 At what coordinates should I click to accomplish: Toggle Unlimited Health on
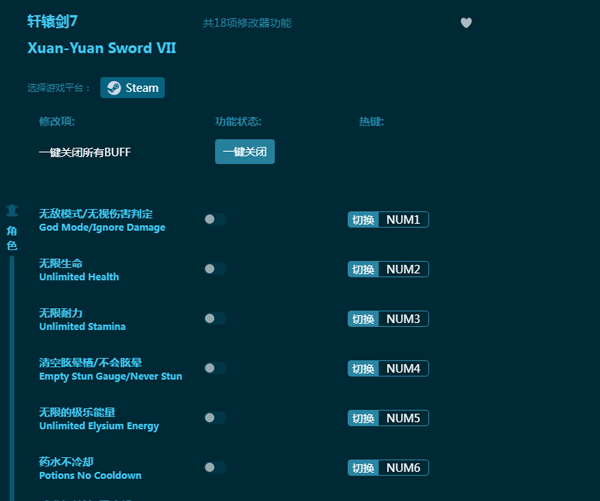click(214, 269)
